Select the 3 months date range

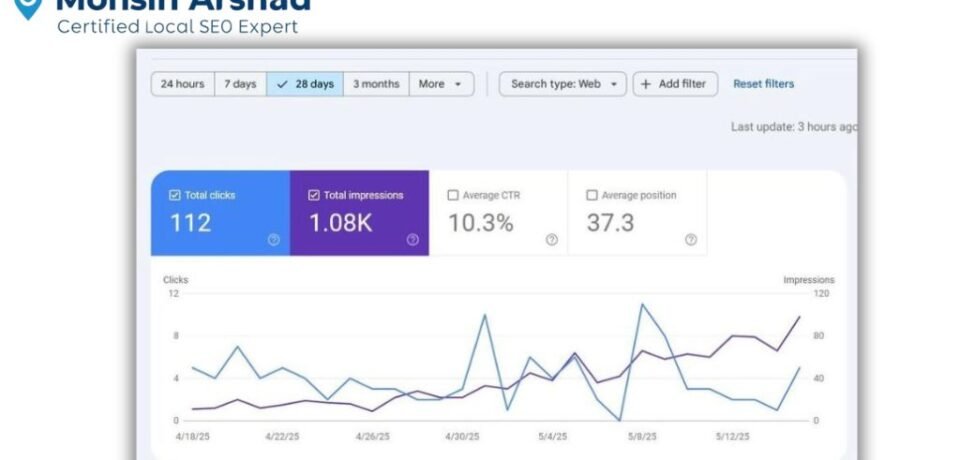pos(376,84)
